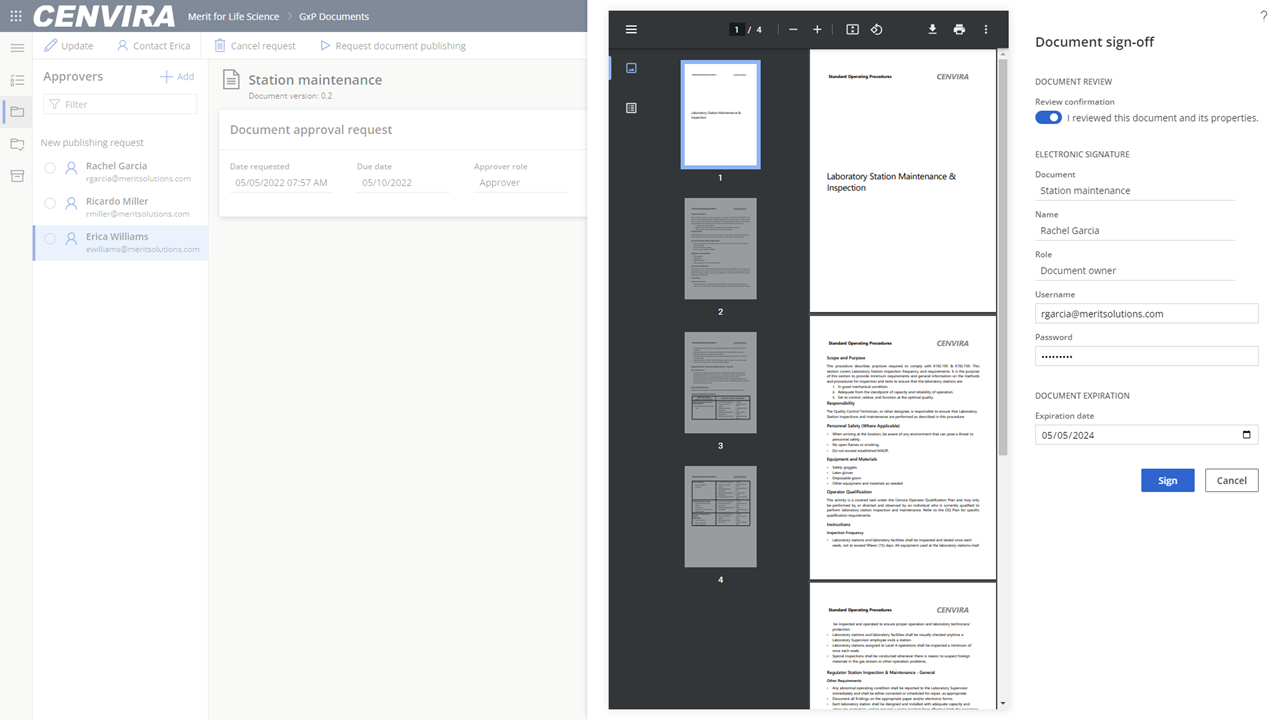Toggle the PDF viewer hamburger menu
The height and width of the screenshot is (720, 1280).
coord(631,29)
